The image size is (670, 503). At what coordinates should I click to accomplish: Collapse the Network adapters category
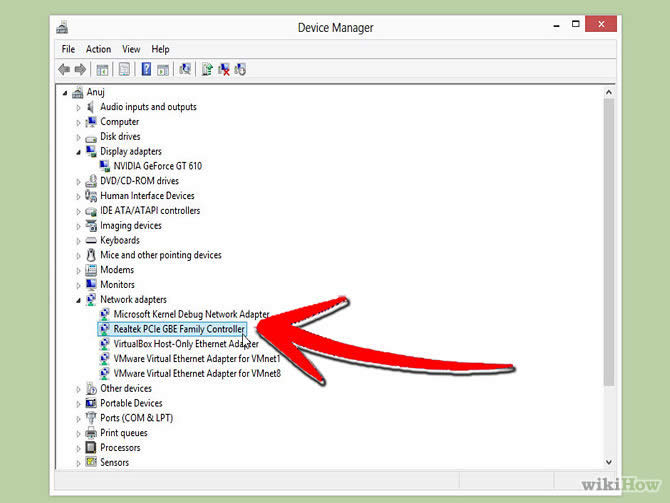point(79,299)
